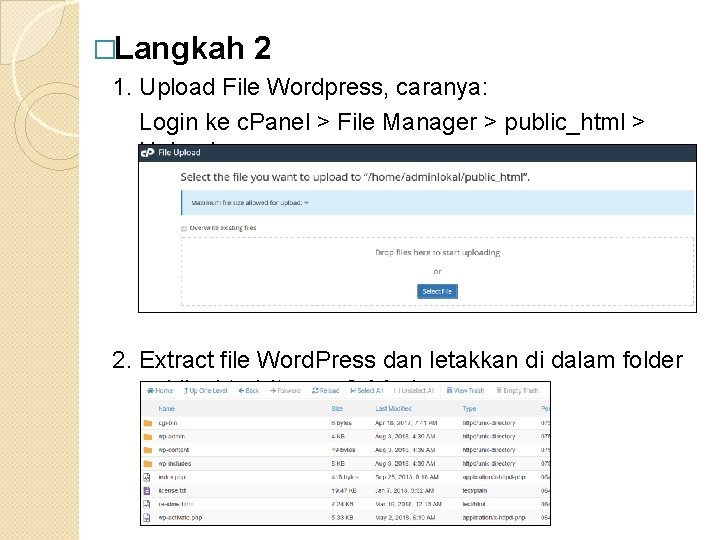This screenshot has height=540, width=720.
Task: Click the maximum file size info banner
Action: pyautogui.click(x=437, y=202)
